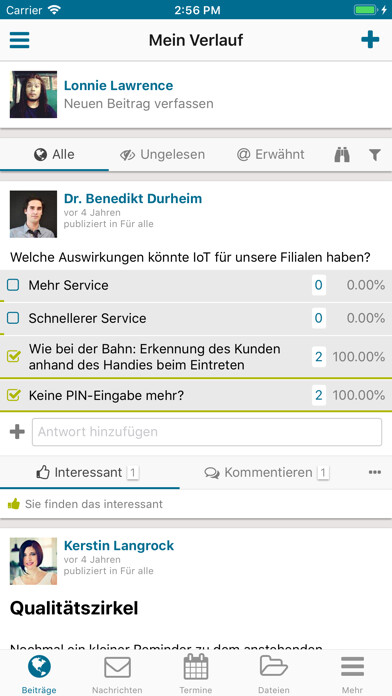Image resolution: width=392 pixels, height=696 pixels.
Task: Open the filter funnel icon
Action: [x=375, y=154]
